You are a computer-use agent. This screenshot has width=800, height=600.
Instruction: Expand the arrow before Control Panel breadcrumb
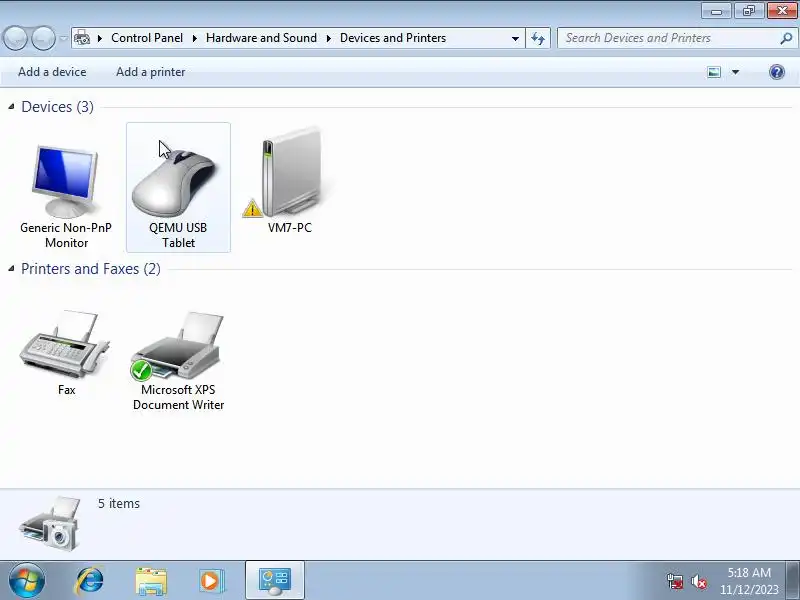[100, 38]
